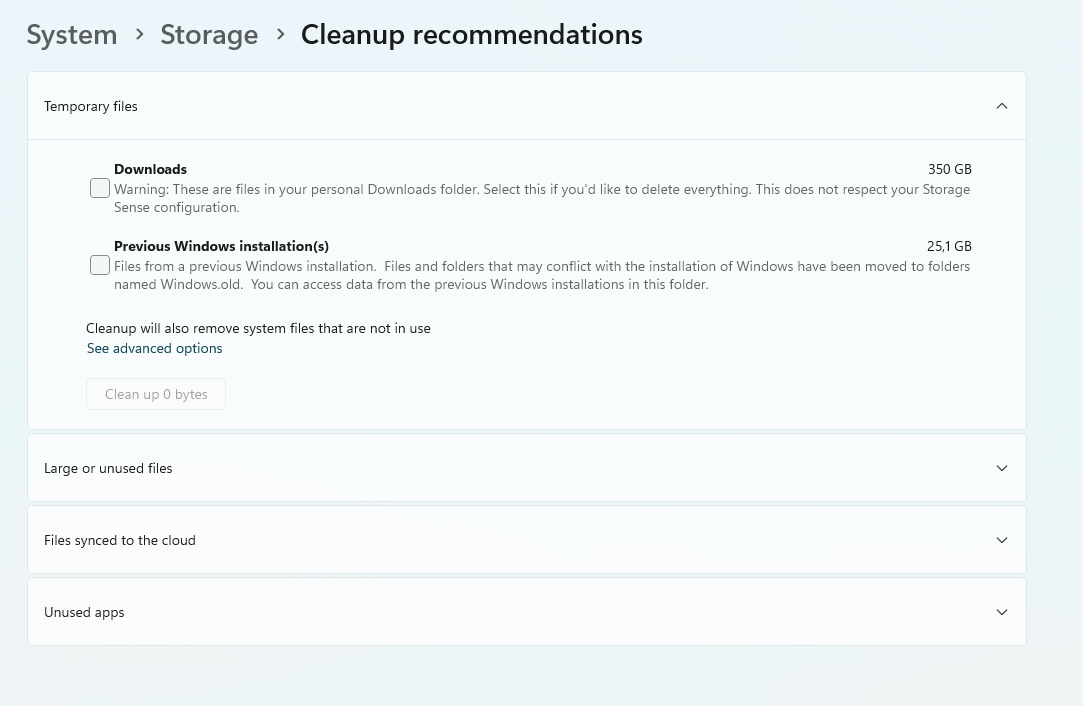Go back to System in the breadcrumb
Viewport: 1083px width, 706px height.
(72, 35)
